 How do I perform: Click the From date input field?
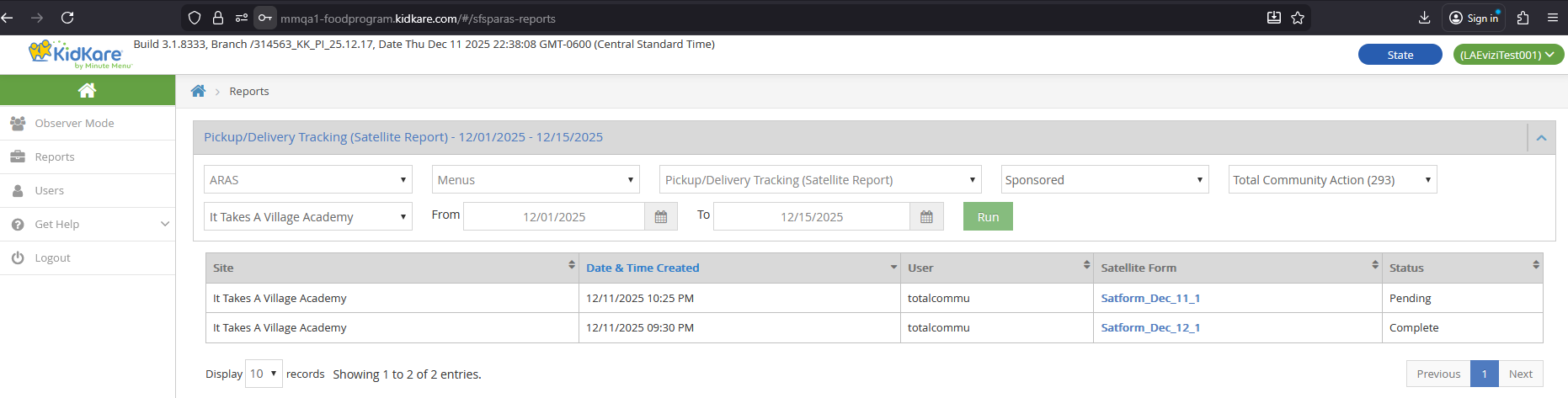pos(554,217)
